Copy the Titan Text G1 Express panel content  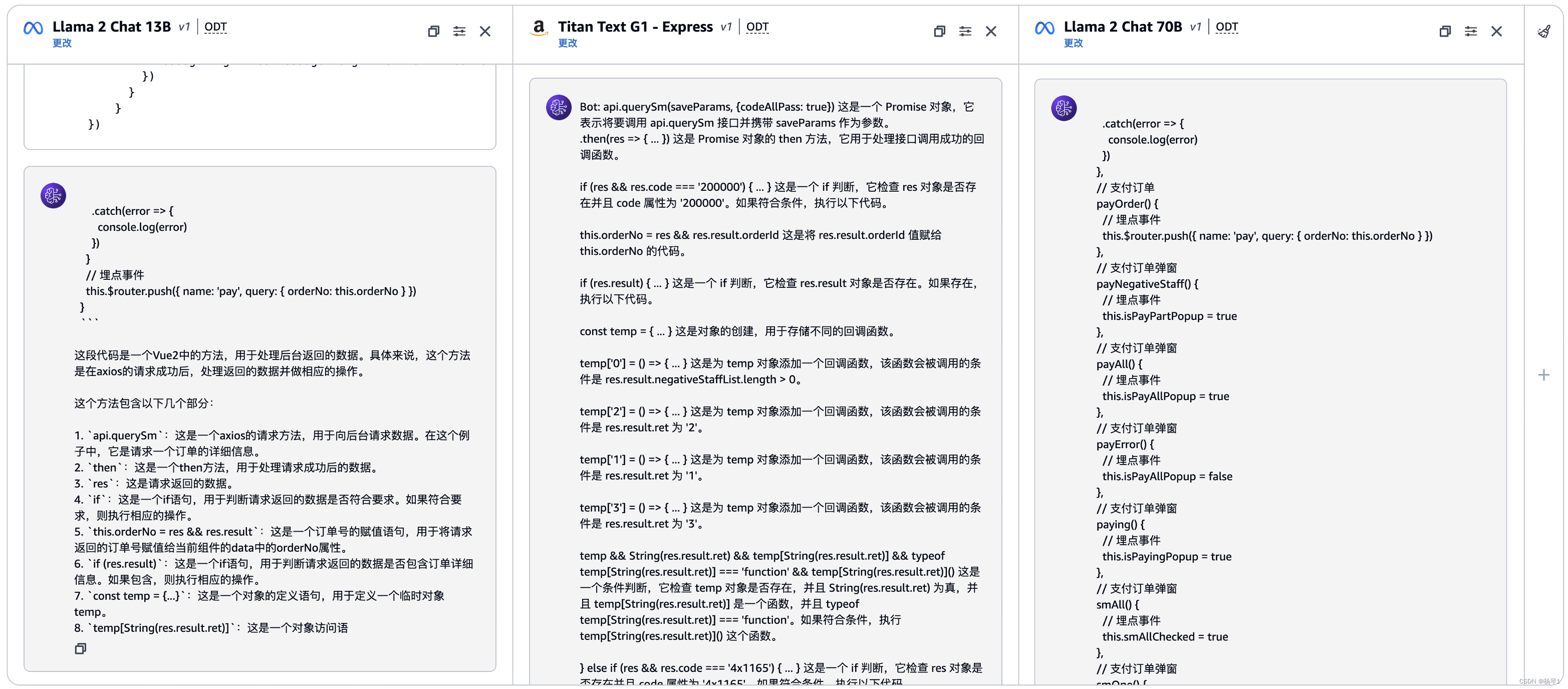pyautogui.click(x=939, y=31)
